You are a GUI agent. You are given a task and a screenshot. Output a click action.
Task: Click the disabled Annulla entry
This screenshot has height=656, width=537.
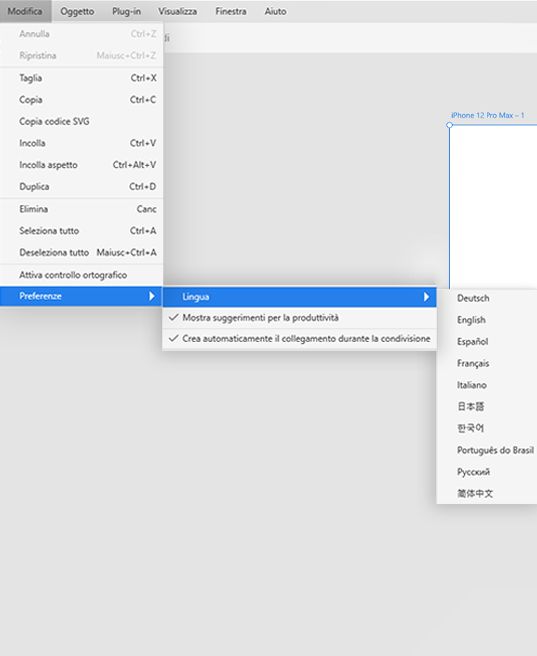(82, 34)
